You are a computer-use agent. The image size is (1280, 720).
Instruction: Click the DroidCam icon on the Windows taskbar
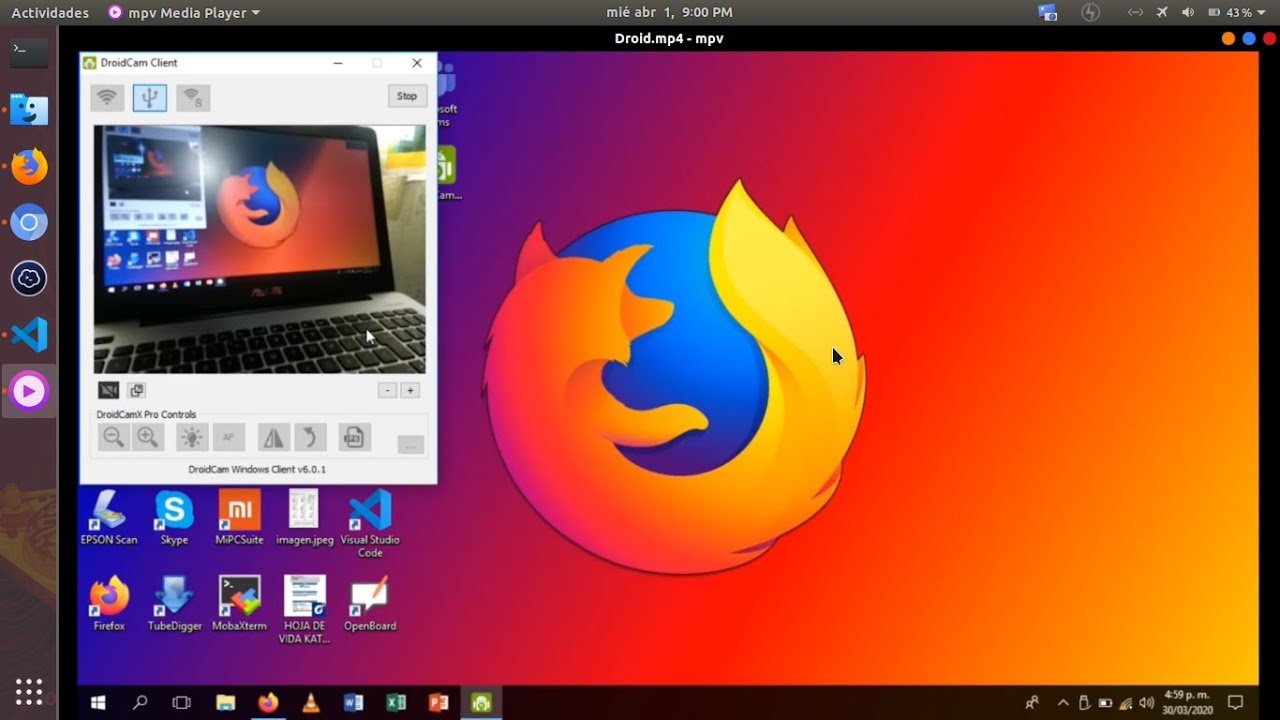[481, 703]
